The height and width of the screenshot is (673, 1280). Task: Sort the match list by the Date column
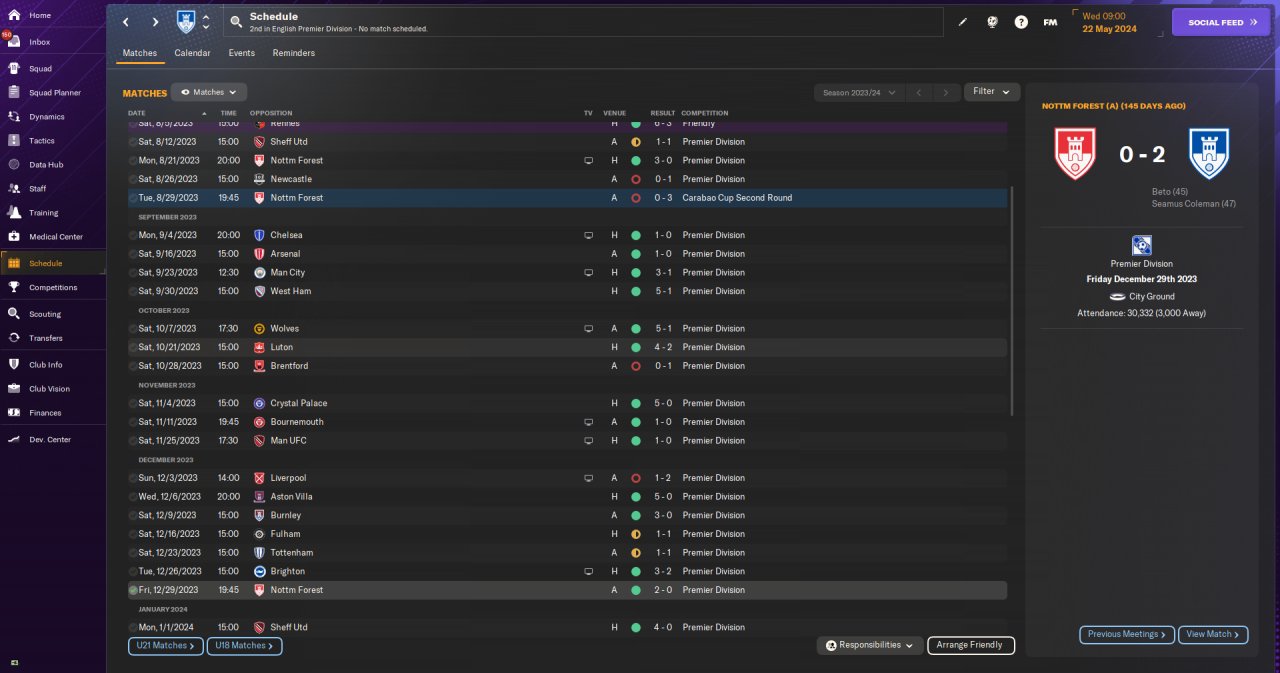click(136, 113)
